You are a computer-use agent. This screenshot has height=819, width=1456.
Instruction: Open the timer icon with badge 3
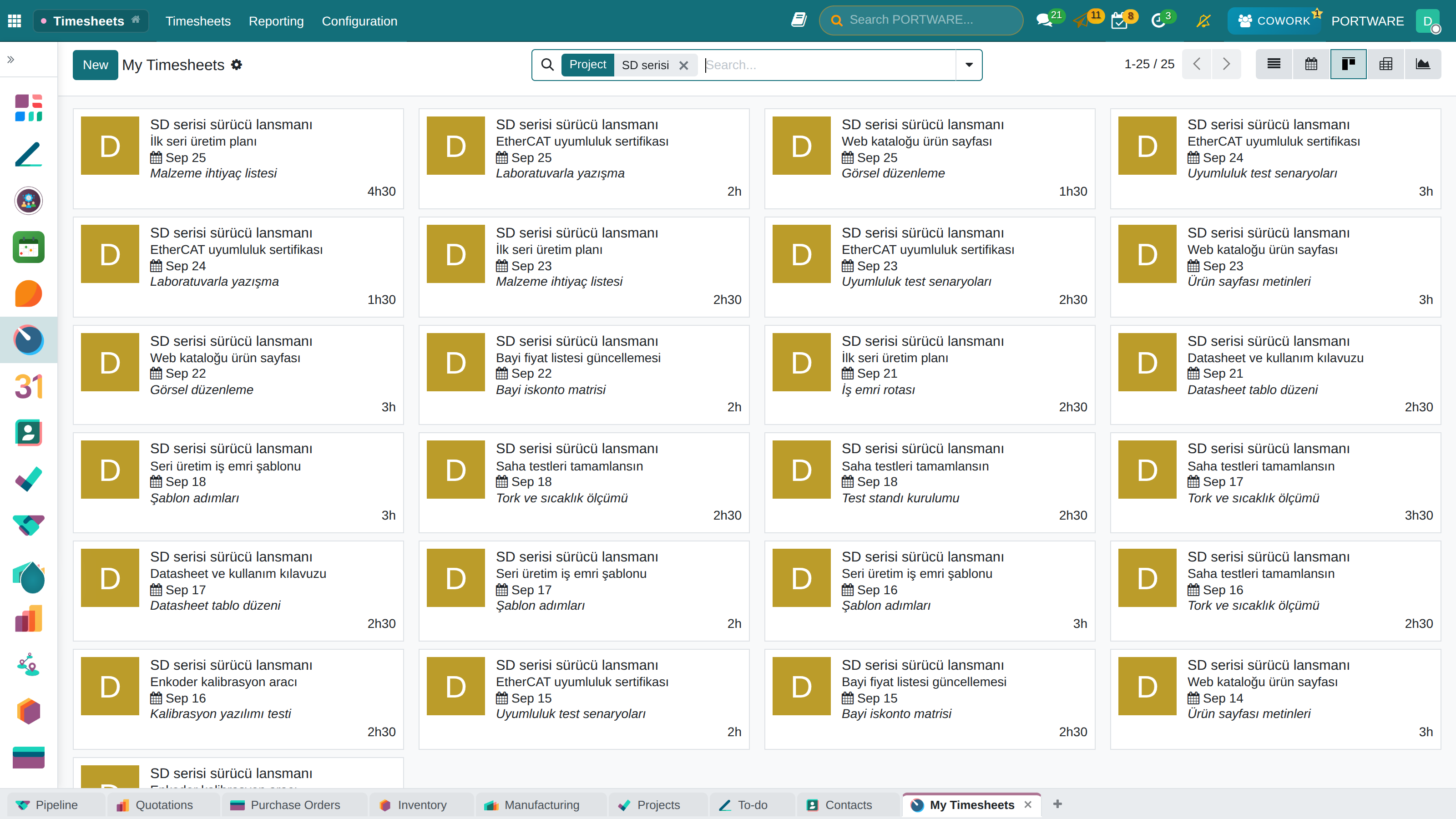pyautogui.click(x=1158, y=21)
